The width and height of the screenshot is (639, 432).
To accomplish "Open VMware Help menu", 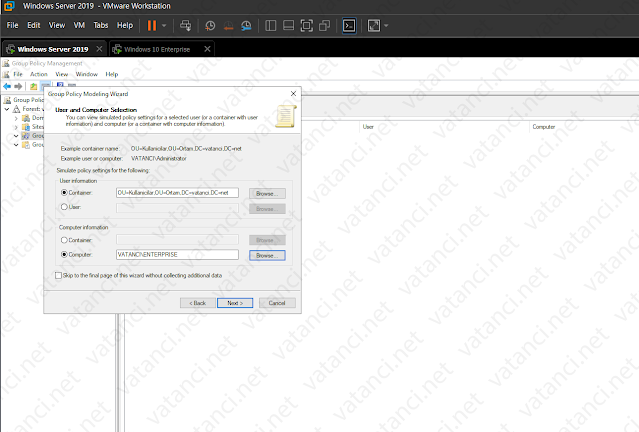I will (125, 25).
